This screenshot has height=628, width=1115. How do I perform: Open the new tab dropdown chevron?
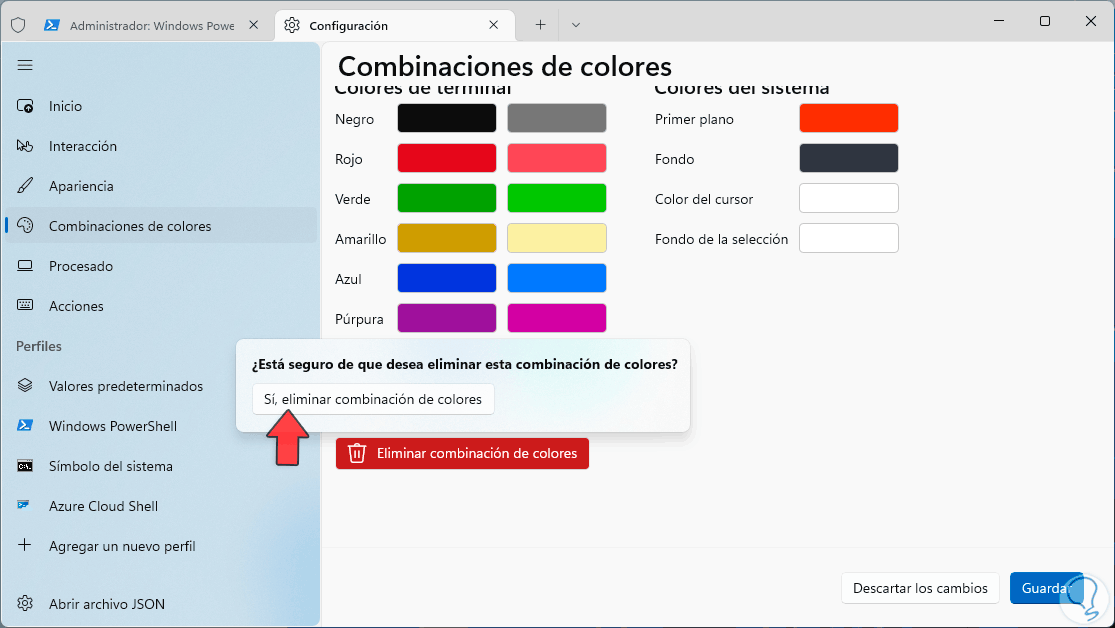(576, 25)
